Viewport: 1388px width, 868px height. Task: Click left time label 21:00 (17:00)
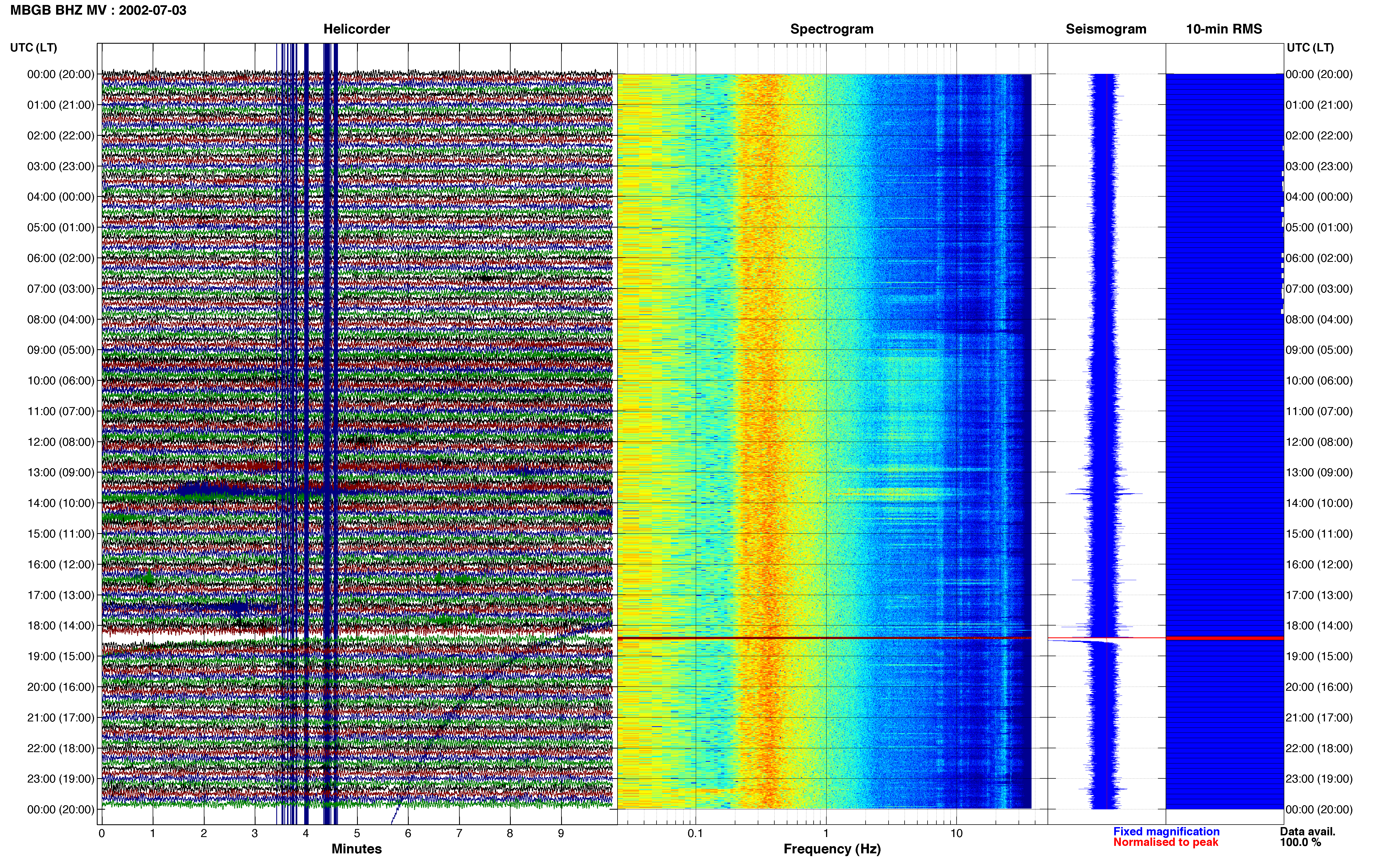point(61,718)
